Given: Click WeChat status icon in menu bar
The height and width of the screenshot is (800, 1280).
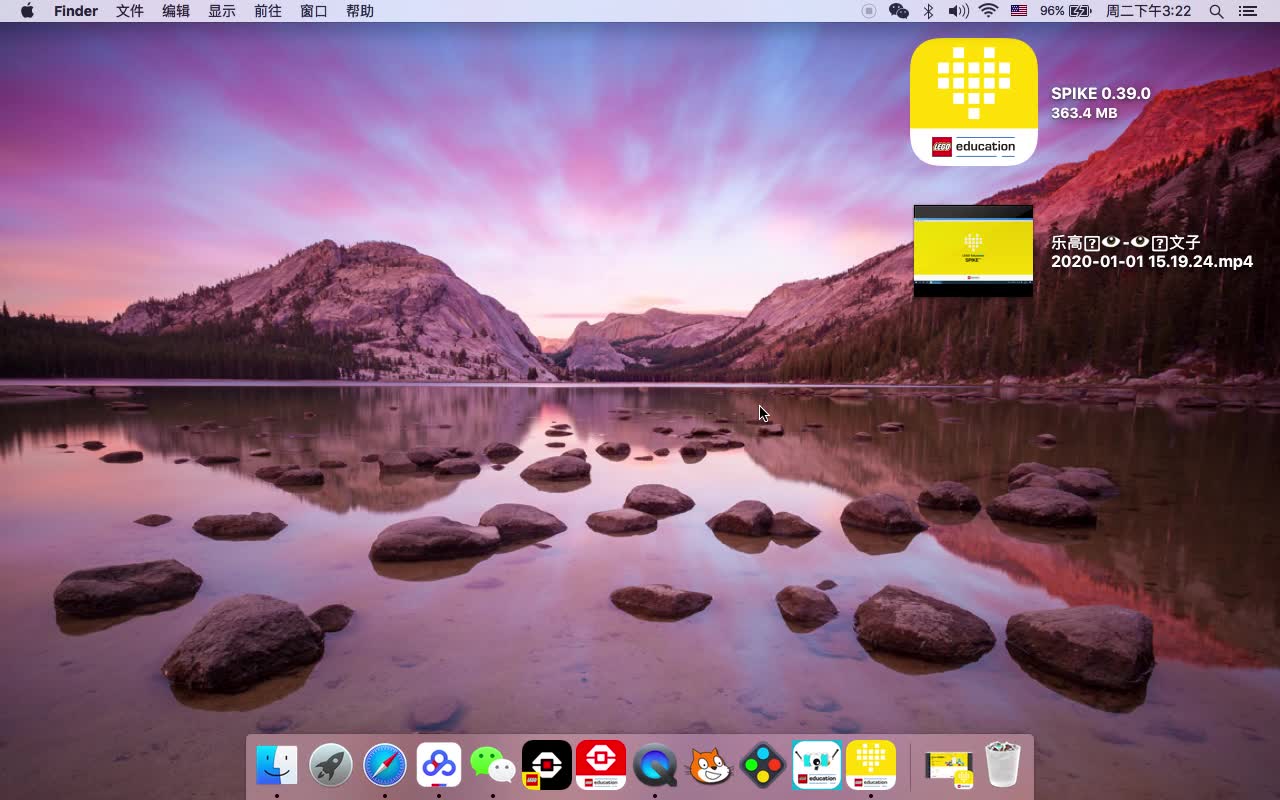Looking at the screenshot, I should point(899,11).
